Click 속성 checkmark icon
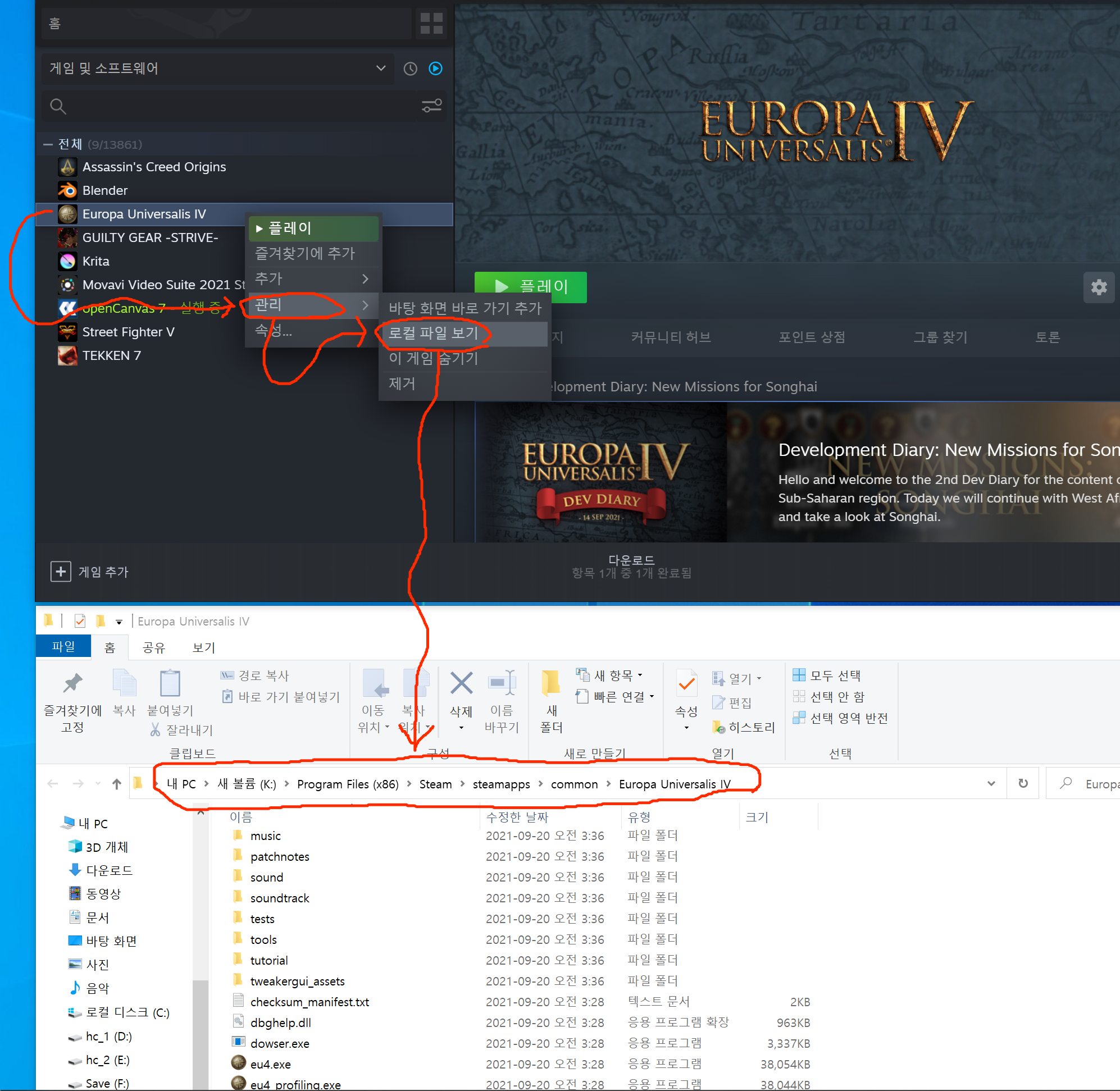1120x1091 pixels. (x=686, y=683)
